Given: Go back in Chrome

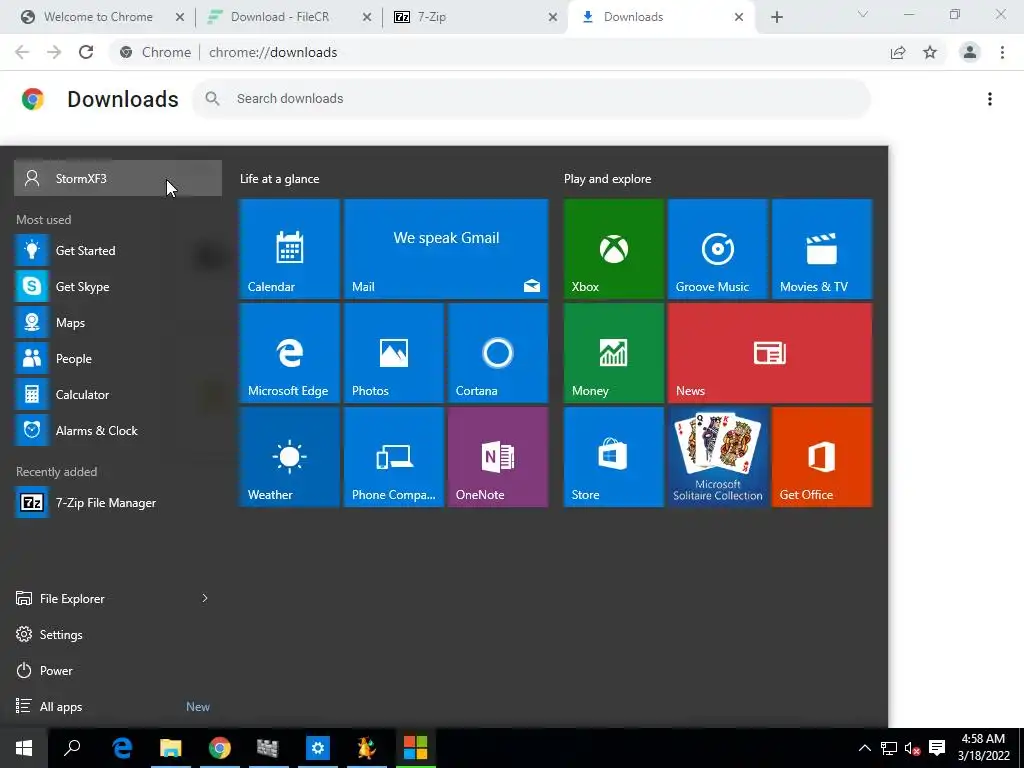Looking at the screenshot, I should pyautogui.click(x=22, y=52).
